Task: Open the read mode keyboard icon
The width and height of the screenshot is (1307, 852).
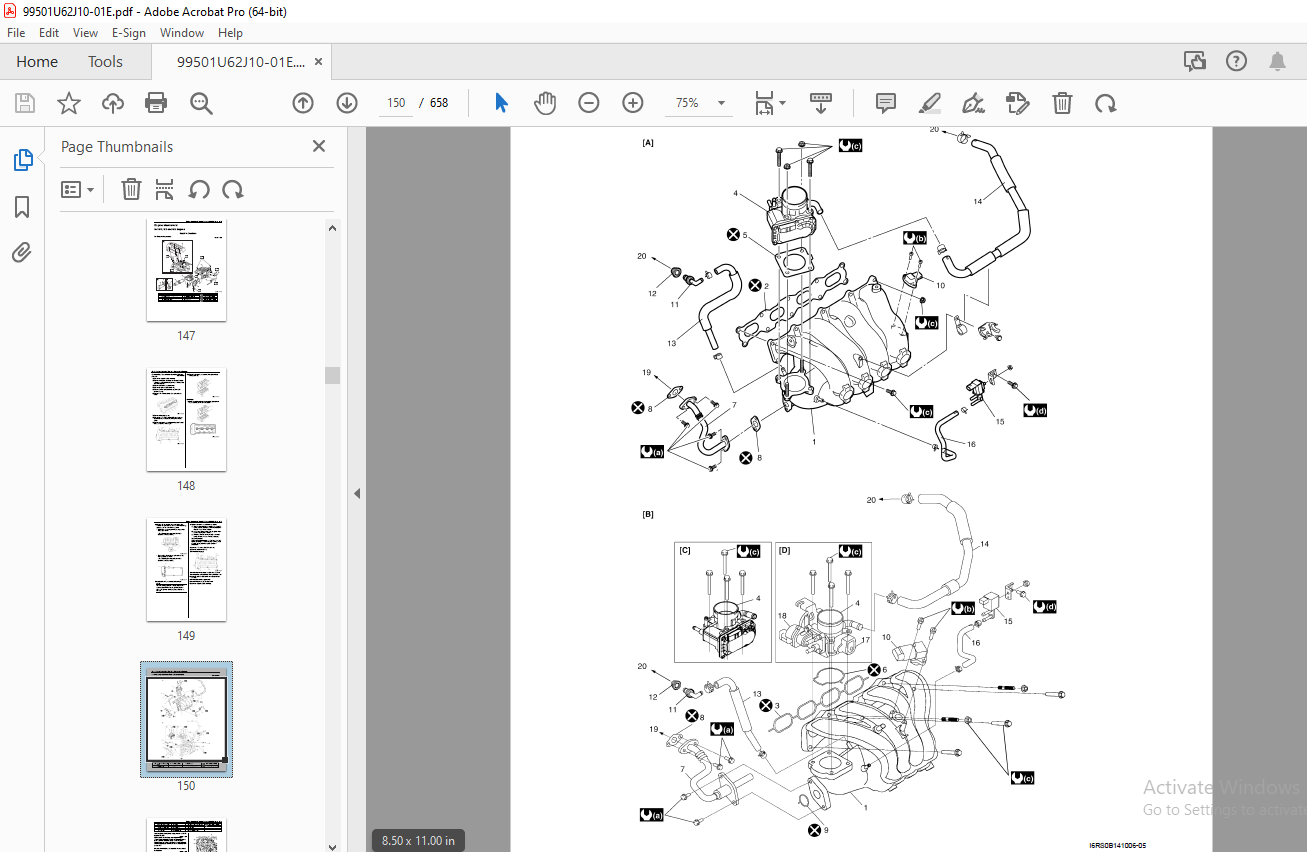Action: click(820, 103)
